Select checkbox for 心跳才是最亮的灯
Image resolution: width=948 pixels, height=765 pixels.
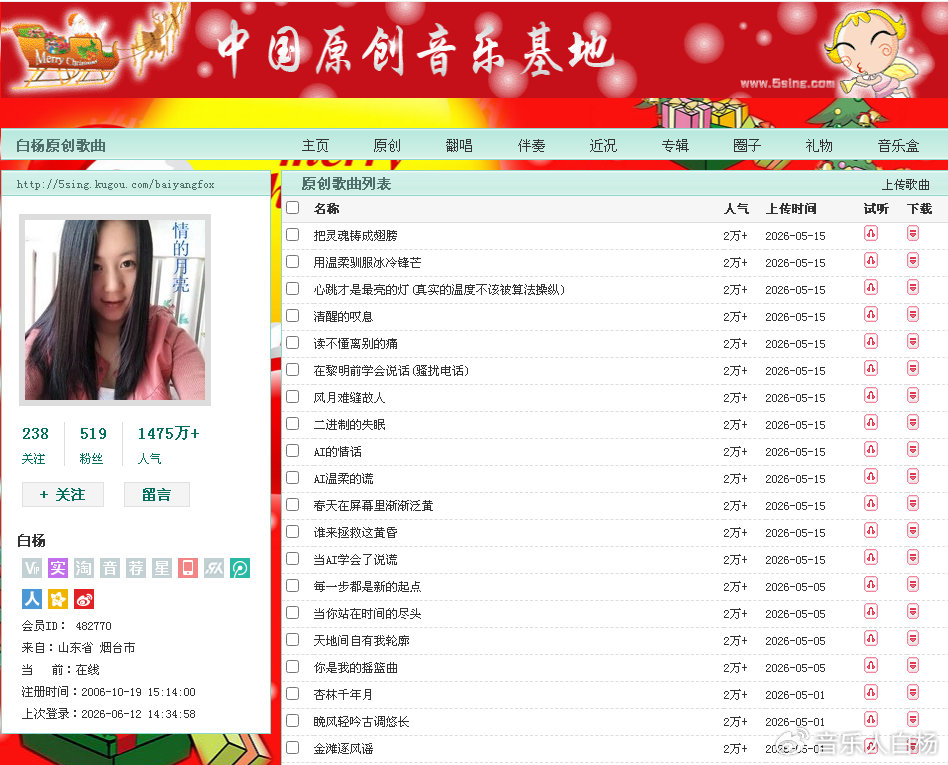coord(293,288)
